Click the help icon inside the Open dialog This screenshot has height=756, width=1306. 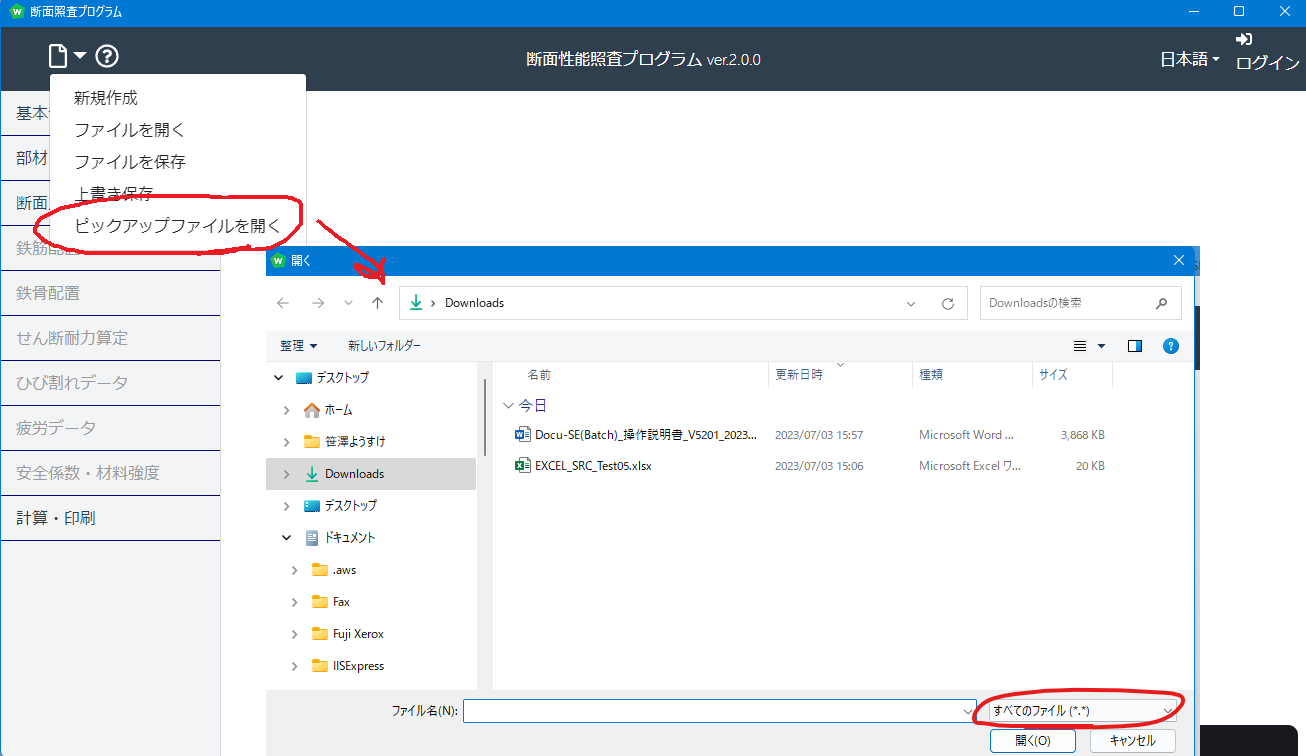pyautogui.click(x=1170, y=345)
